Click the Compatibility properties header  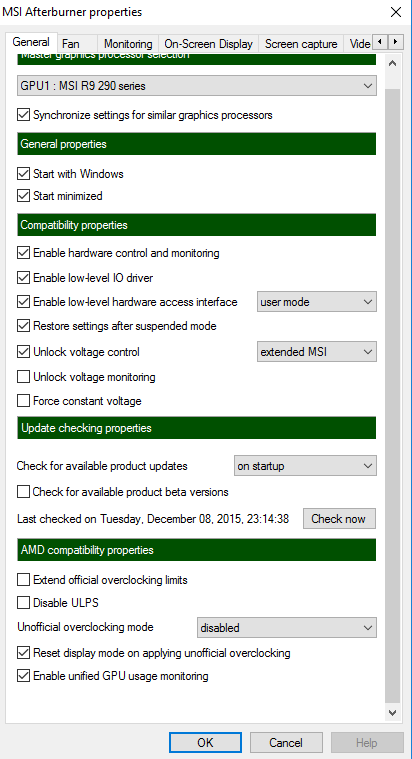(197, 225)
